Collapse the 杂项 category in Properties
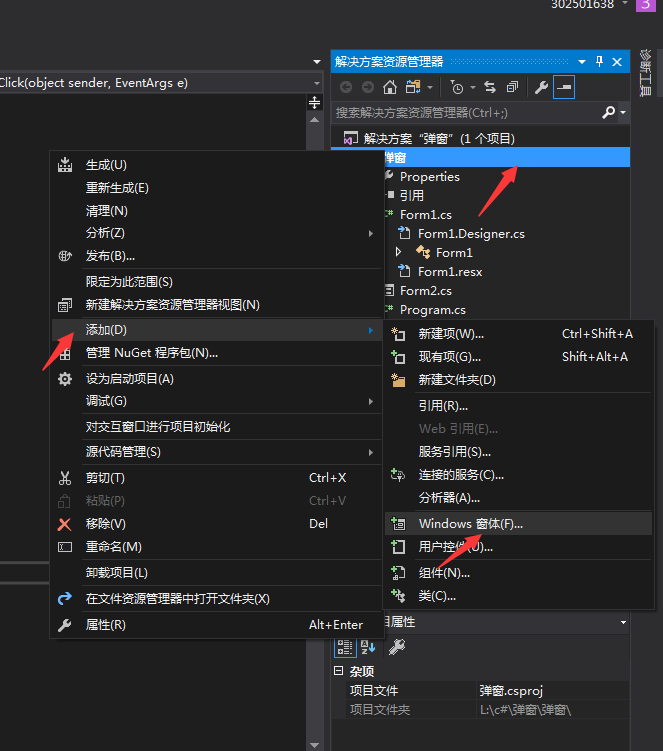 [340, 672]
